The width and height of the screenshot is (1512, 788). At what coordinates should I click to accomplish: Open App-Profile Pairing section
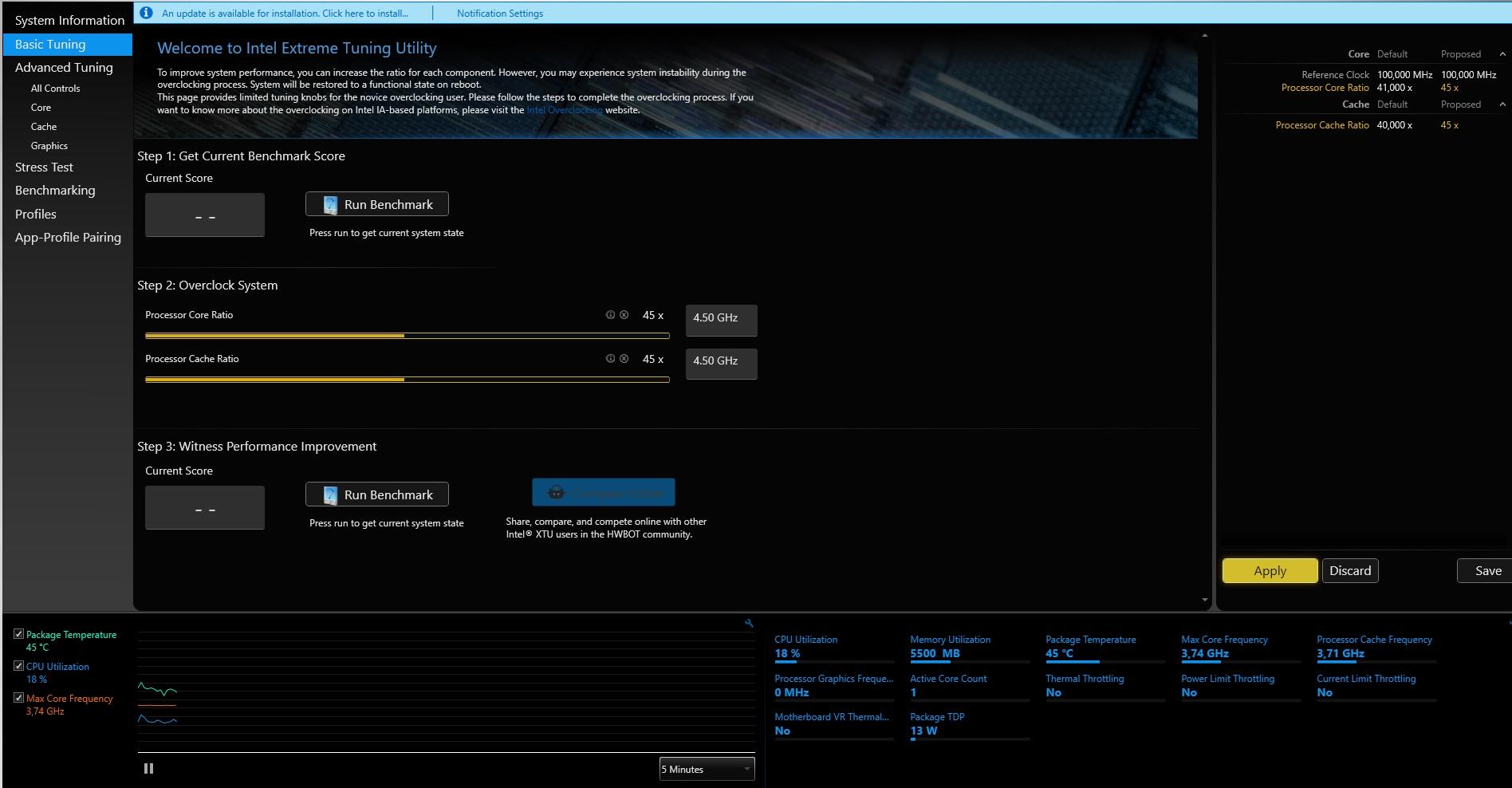pos(68,238)
